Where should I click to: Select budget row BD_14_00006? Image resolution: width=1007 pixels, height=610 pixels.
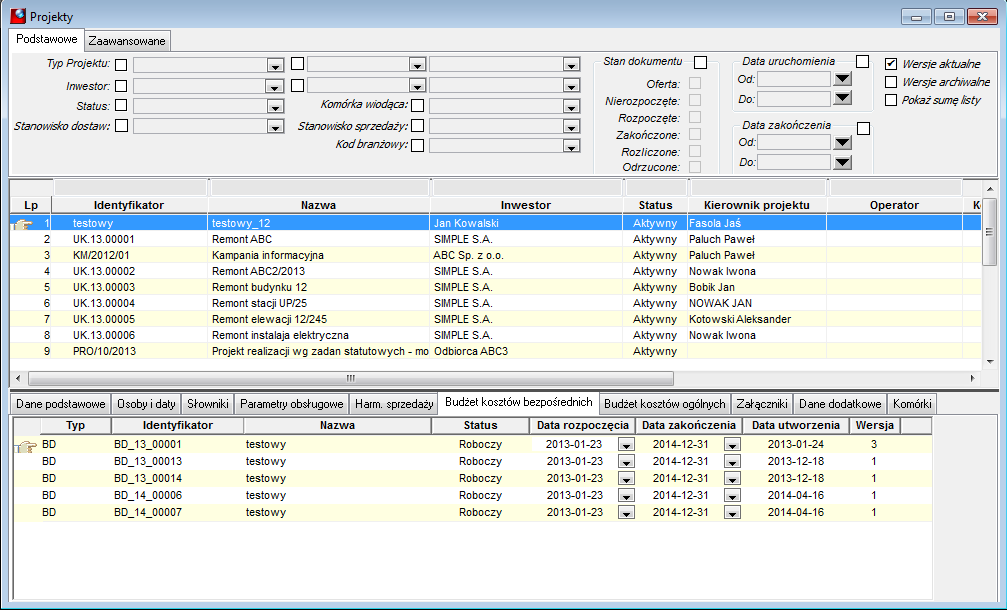(472, 496)
